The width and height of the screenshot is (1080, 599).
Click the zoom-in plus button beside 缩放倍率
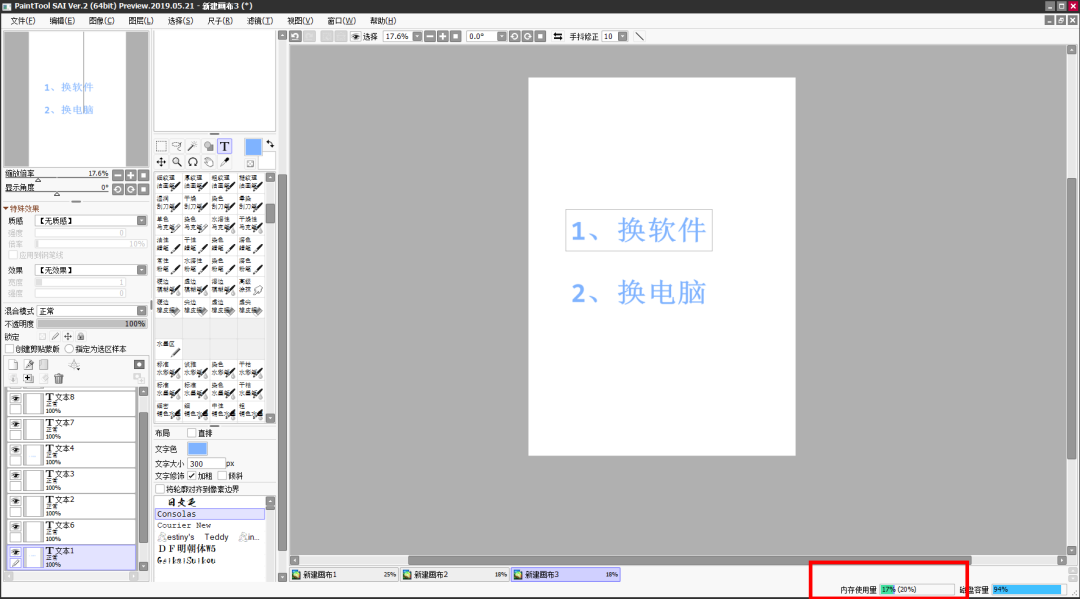click(130, 175)
